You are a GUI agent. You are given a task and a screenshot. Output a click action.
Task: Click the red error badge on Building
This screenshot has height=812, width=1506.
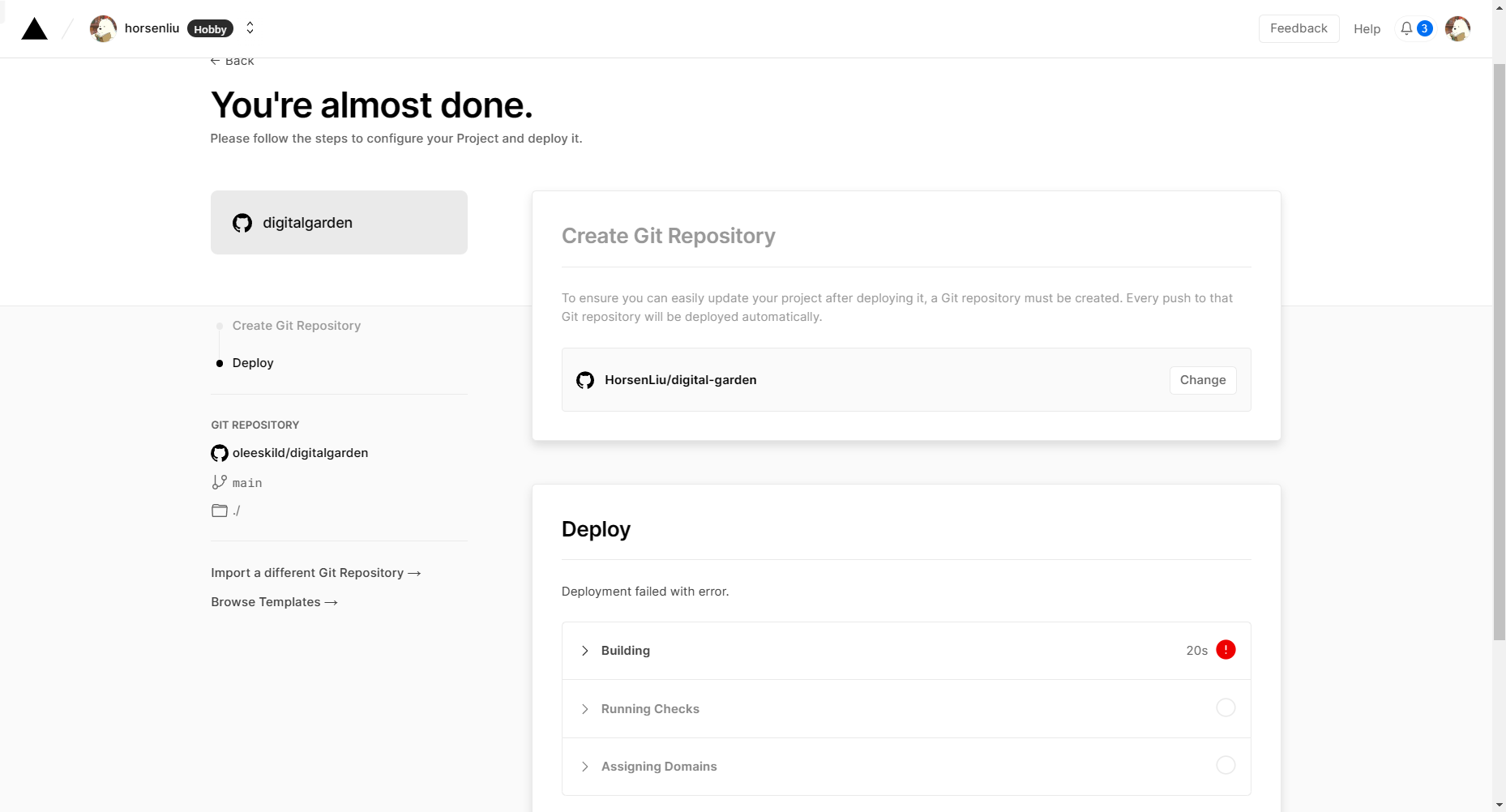(x=1226, y=649)
